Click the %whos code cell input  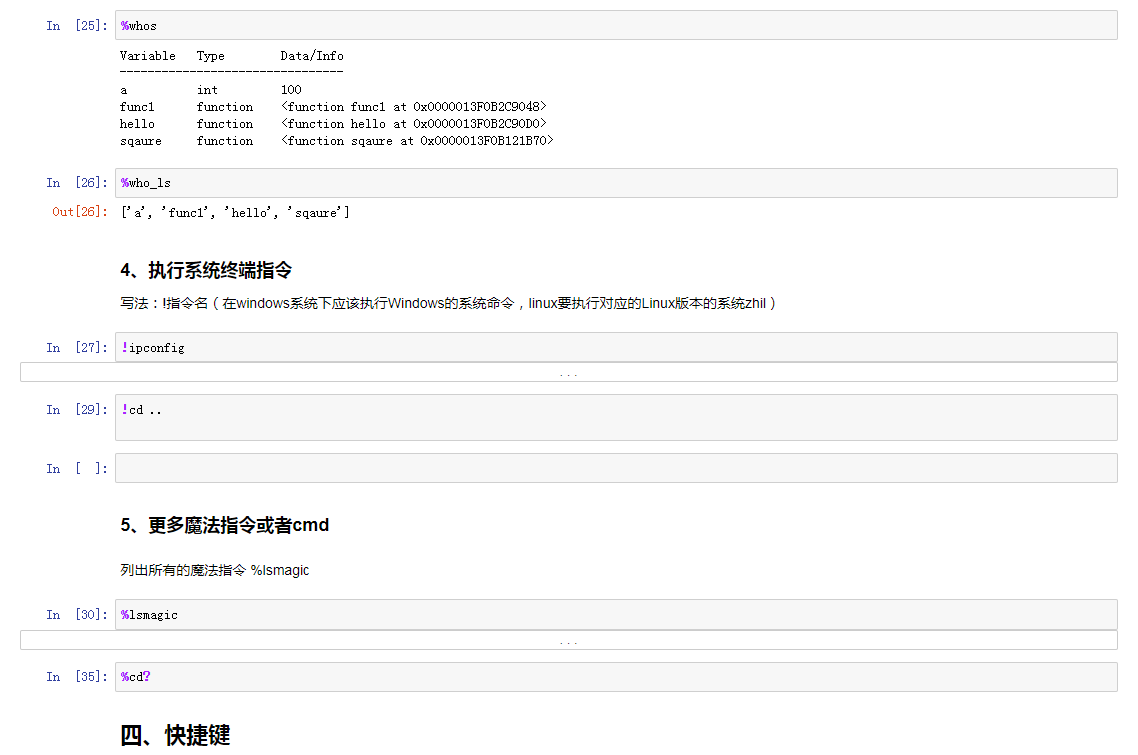tap(615, 25)
